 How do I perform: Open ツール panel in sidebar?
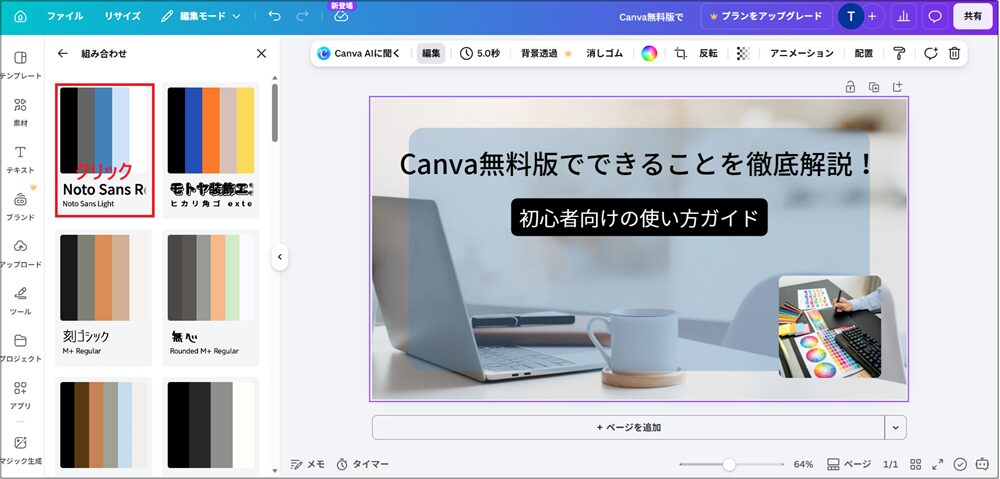pos(20,301)
